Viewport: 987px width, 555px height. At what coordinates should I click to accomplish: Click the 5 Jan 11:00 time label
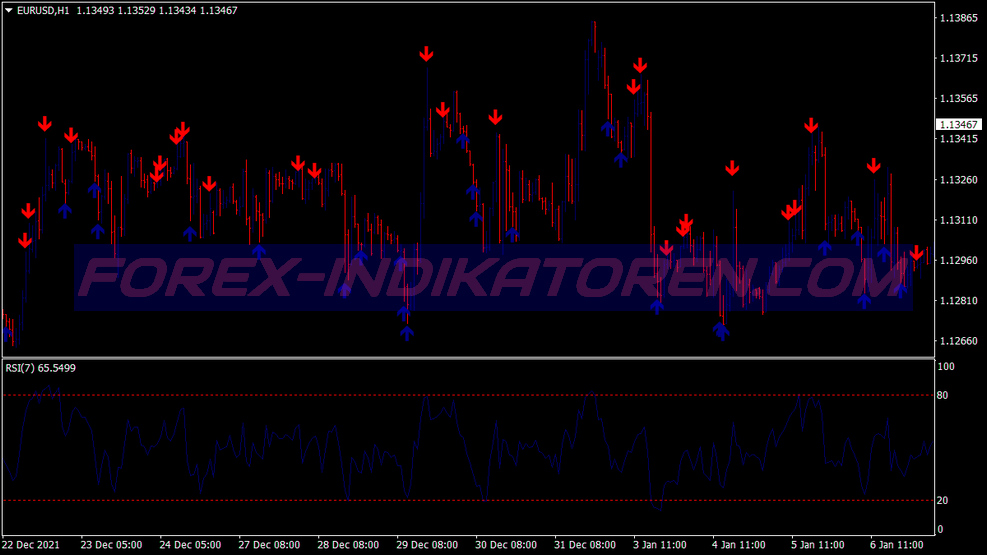(x=818, y=545)
